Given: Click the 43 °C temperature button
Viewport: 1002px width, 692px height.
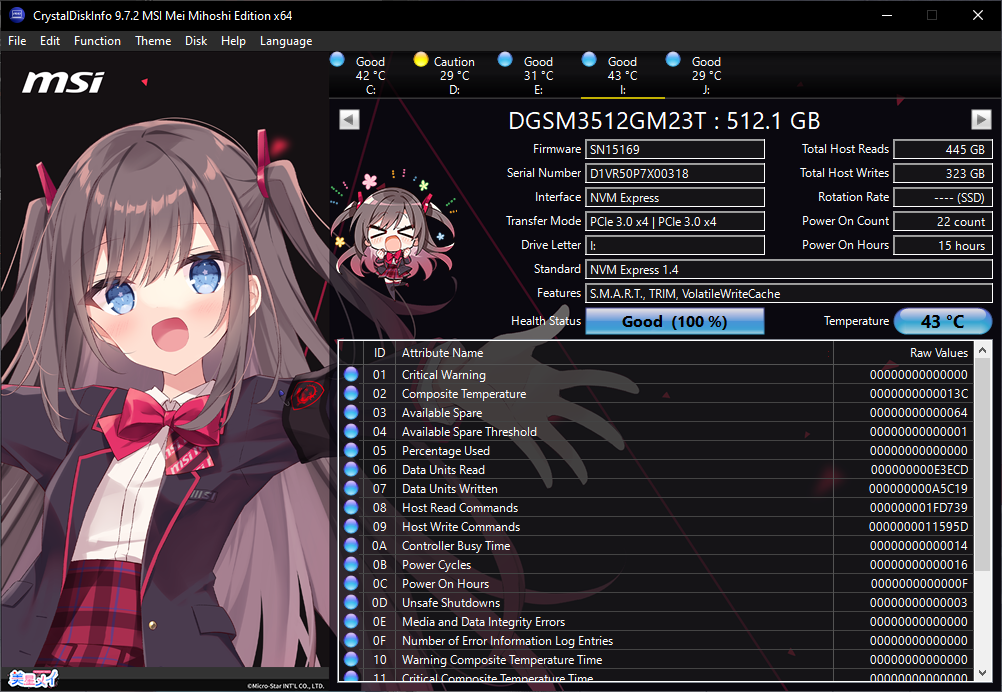Looking at the screenshot, I should 942,321.
